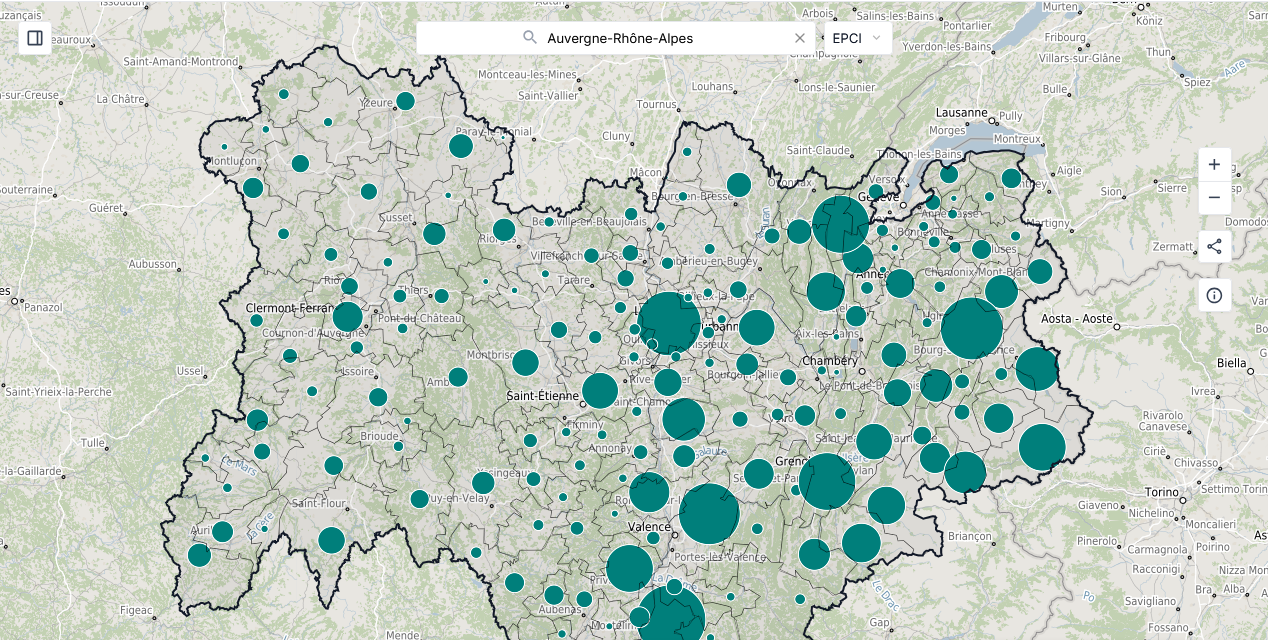This screenshot has width=1268, height=640.
Task: Select the Saint-Amand-Montrond label
Action: coord(181,61)
